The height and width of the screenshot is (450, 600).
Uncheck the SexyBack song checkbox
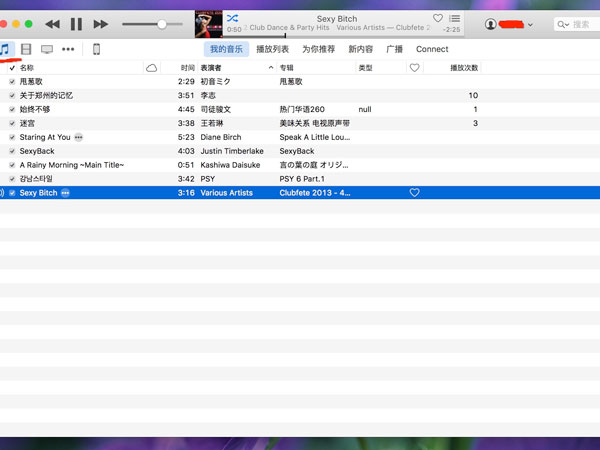click(x=12, y=151)
